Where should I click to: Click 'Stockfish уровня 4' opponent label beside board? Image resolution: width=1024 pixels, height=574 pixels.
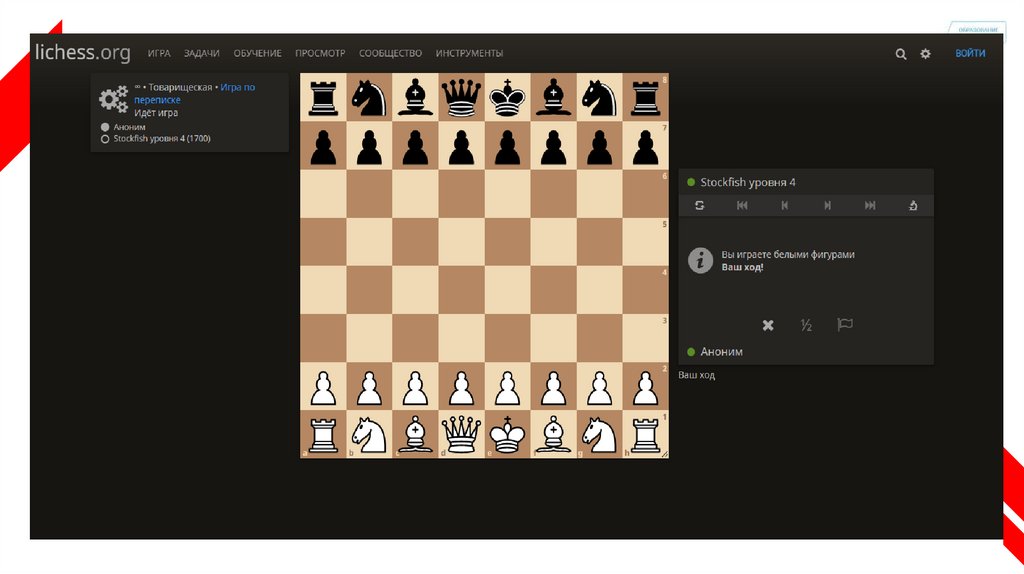pos(748,182)
